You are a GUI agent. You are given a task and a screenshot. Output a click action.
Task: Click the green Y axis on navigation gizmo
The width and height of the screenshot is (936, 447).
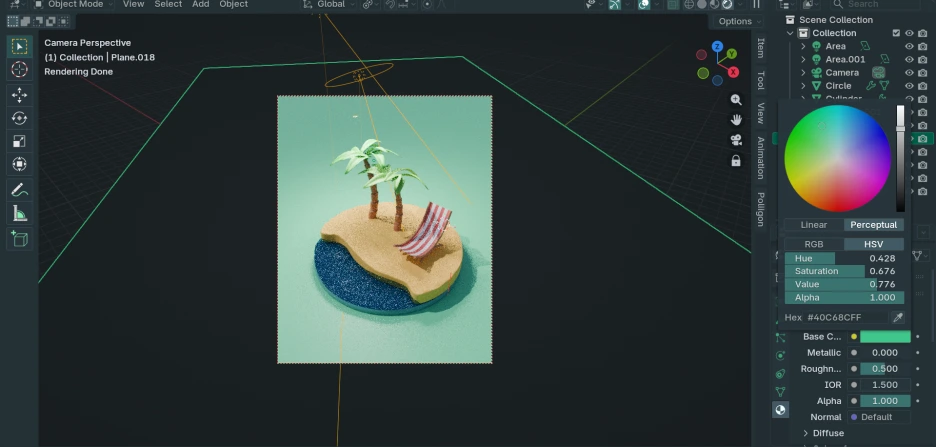click(732, 54)
